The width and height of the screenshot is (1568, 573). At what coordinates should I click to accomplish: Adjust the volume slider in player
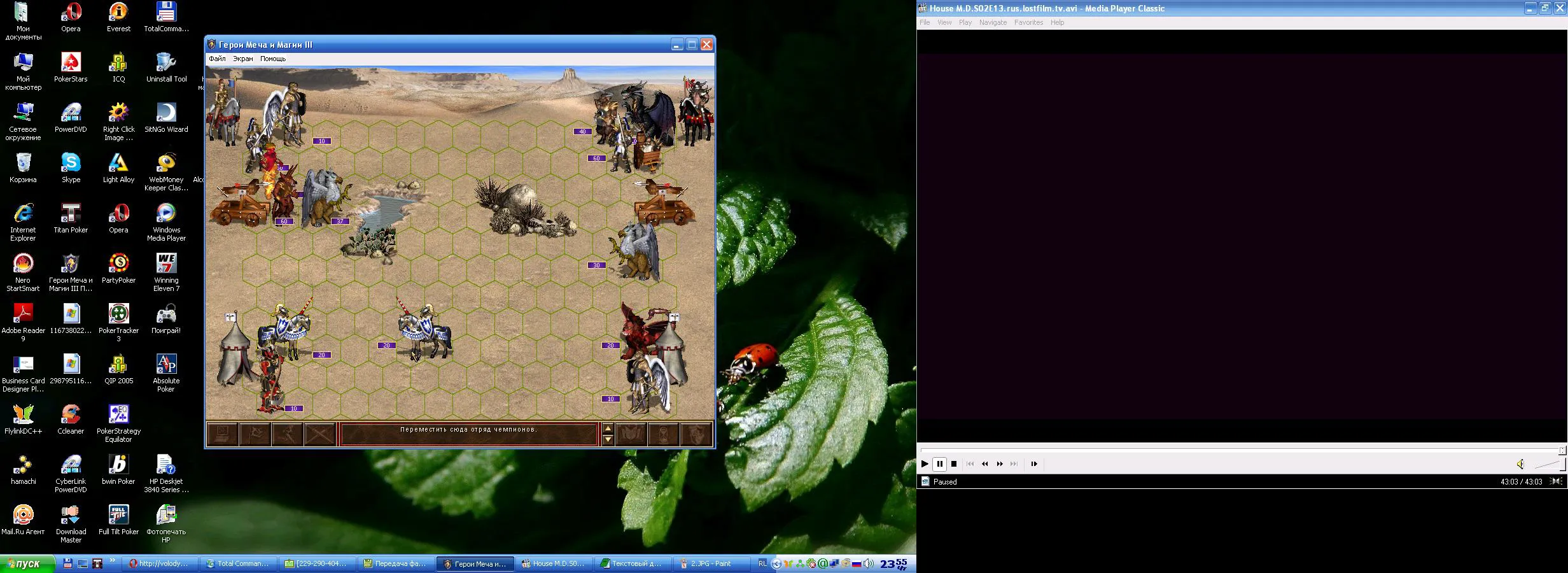tap(1549, 464)
